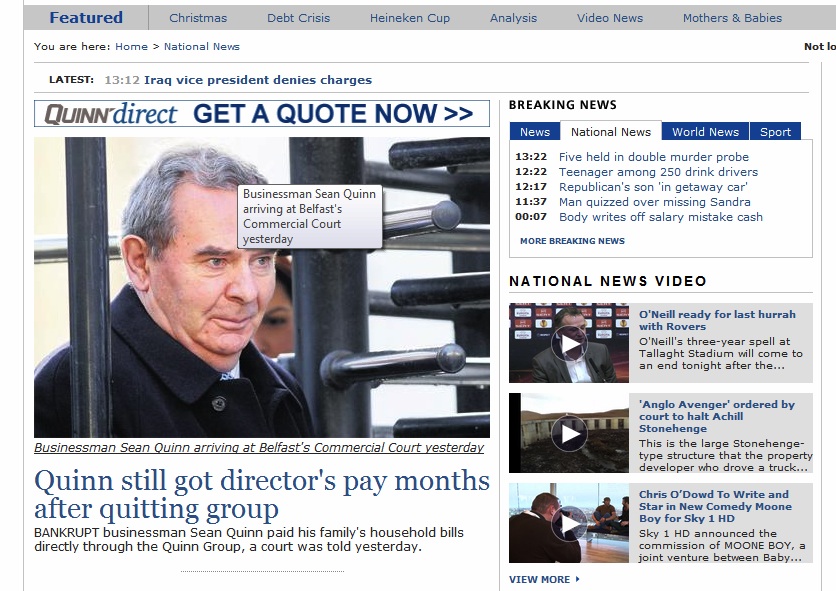This screenshot has height=591, width=836.
Task: Play the Anglo Avenger Achill Stonehenge video
Action: 569,433
